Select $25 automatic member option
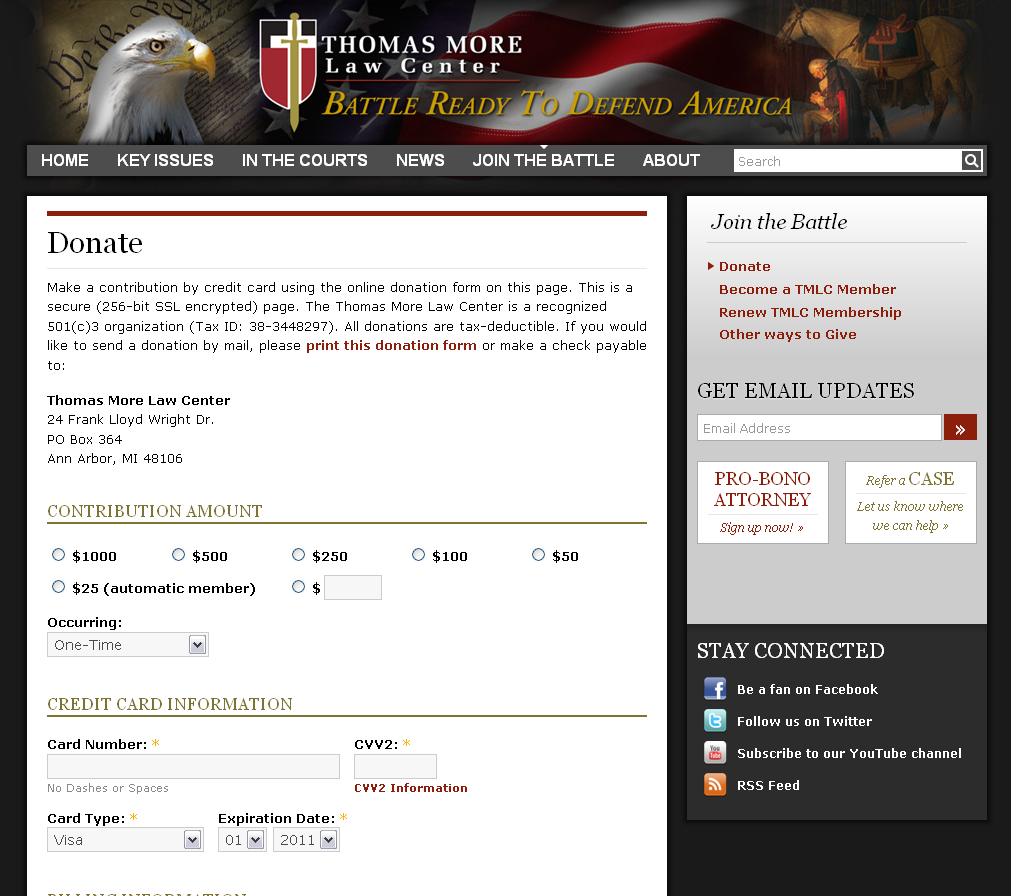This screenshot has width=1011, height=896. (59, 587)
